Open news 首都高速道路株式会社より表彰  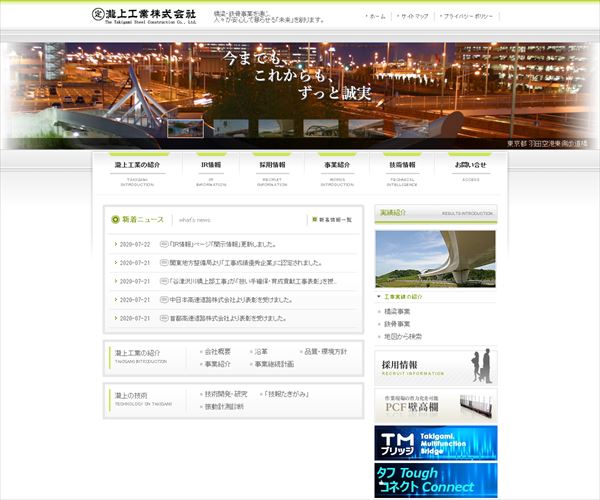pyautogui.click(x=228, y=318)
